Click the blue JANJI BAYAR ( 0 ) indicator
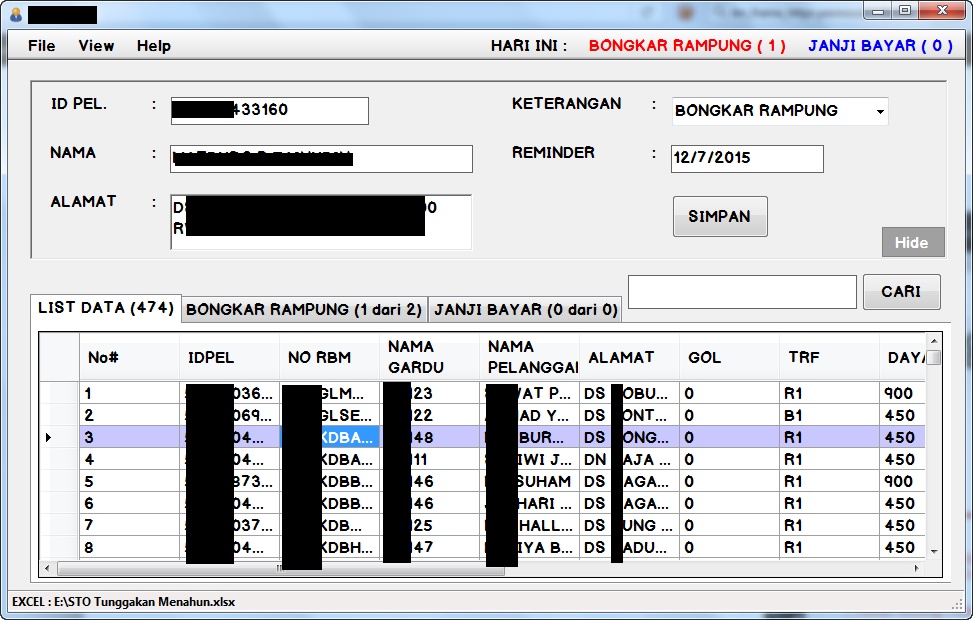 coord(880,46)
